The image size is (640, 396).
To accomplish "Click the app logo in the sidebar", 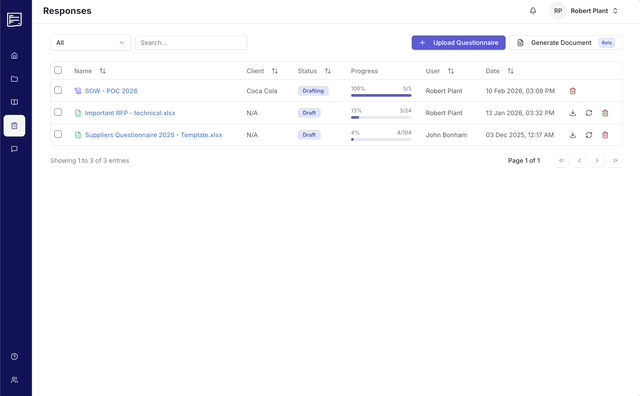I will click(14, 19).
